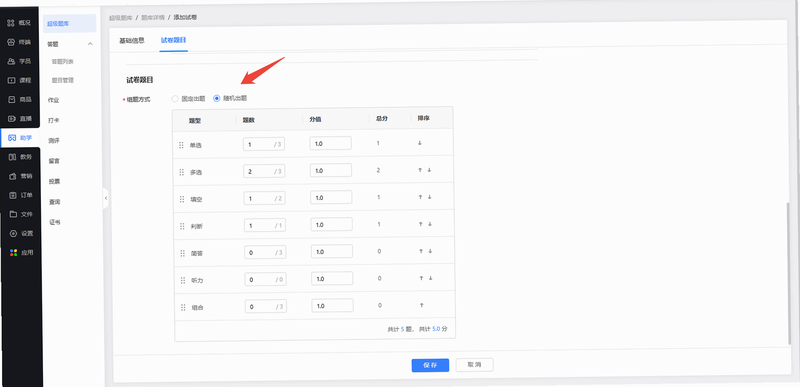Image resolution: width=800 pixels, height=387 pixels.
Task: Open the 概况 overview sidebar icon
Action: tap(10, 22)
